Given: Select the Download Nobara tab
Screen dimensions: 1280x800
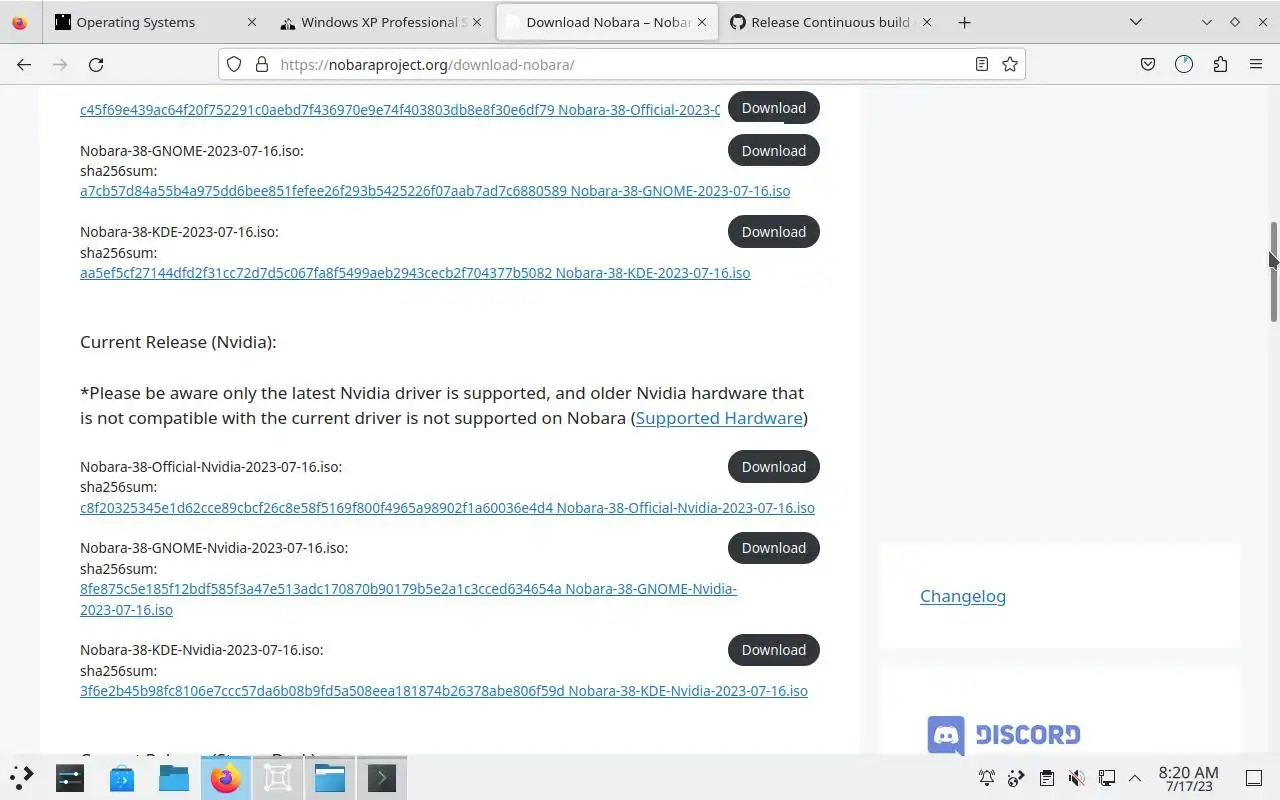Looking at the screenshot, I should 608,22.
